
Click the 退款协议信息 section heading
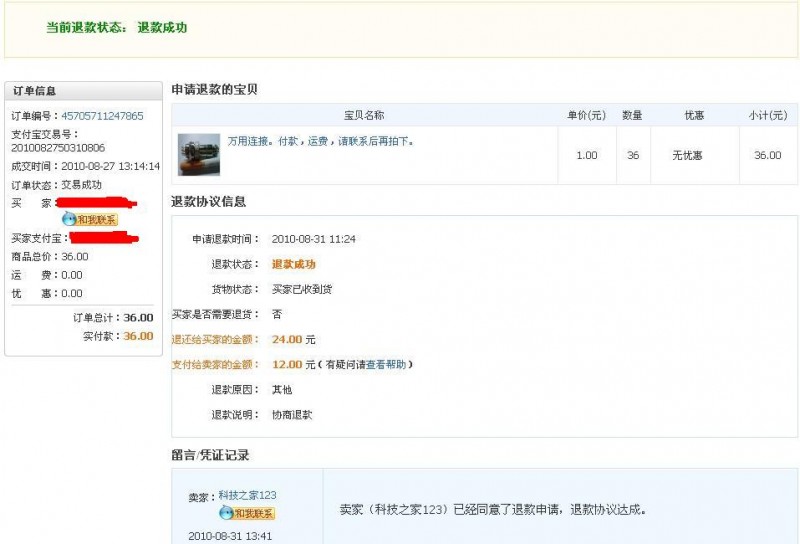click(208, 201)
